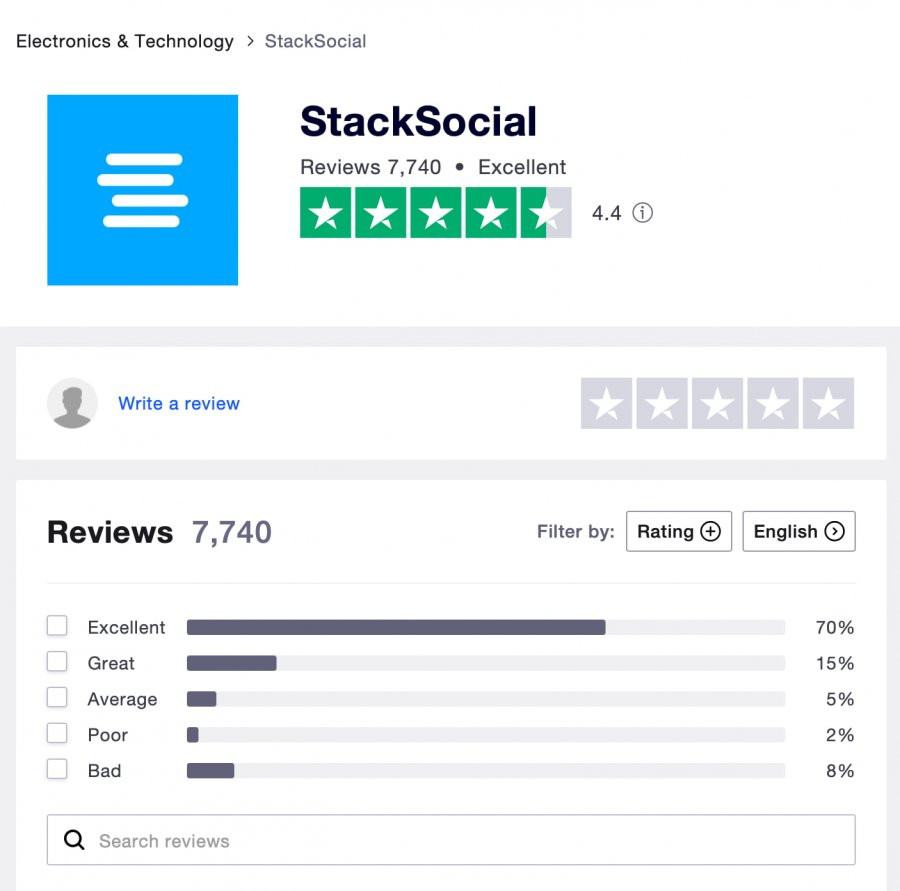Viewport: 900px width, 891px height.
Task: Tick the Average rating checkbox
Action: pyautogui.click(x=57, y=698)
